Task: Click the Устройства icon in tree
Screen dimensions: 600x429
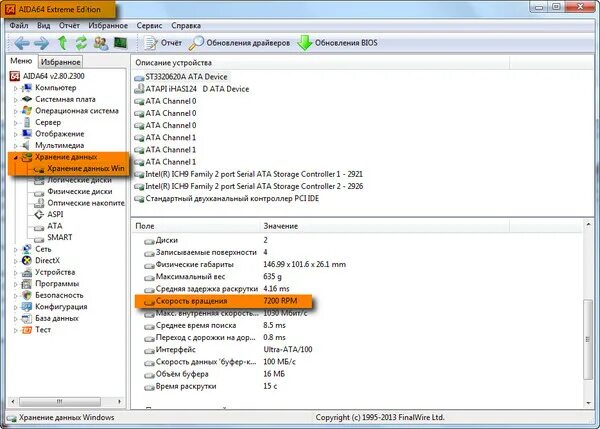Action: pyautogui.click(x=26, y=272)
